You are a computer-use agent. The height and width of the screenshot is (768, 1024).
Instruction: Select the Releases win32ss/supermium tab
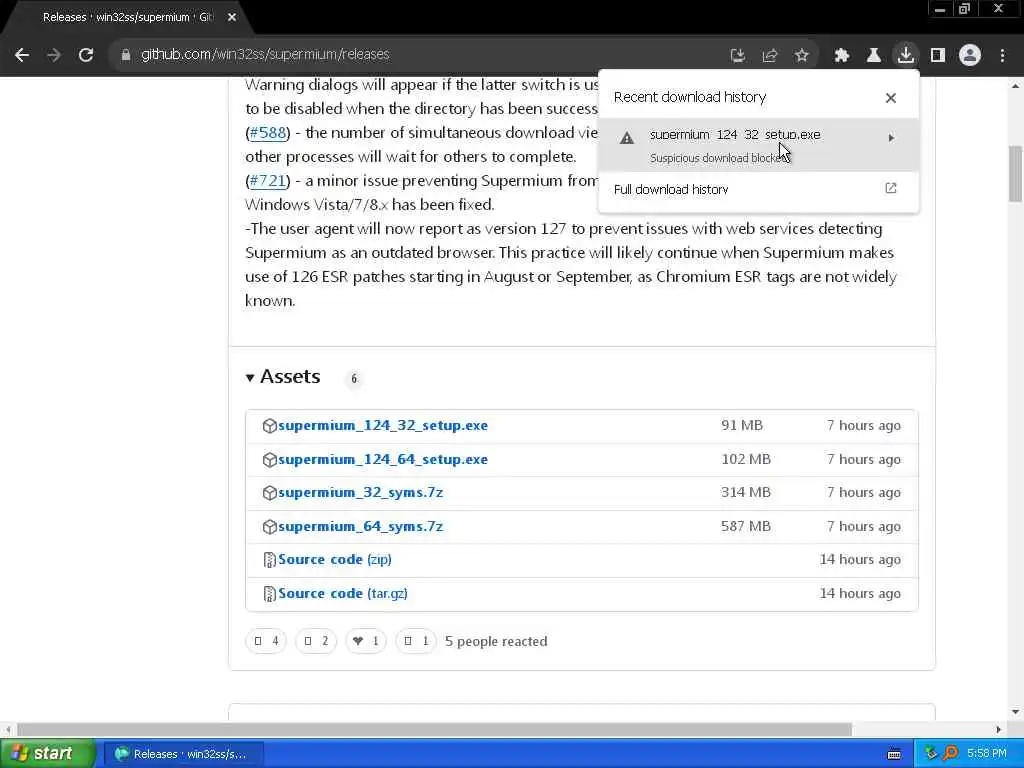[127, 17]
